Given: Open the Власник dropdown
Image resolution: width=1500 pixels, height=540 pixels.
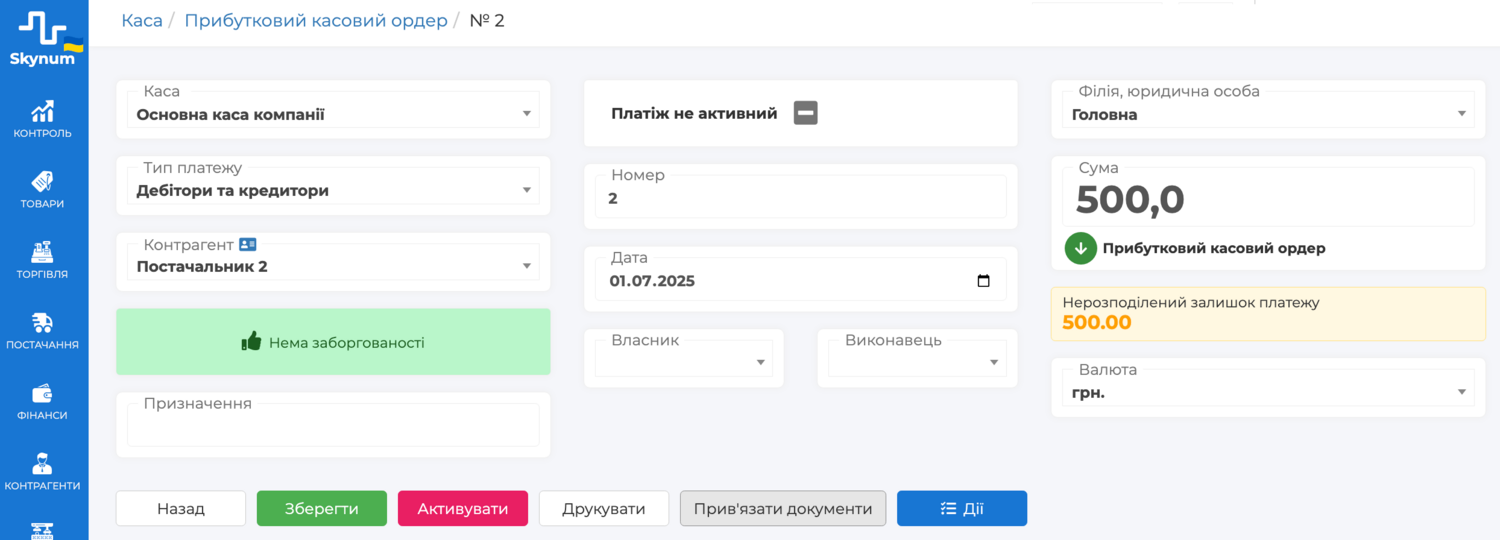Looking at the screenshot, I should click(x=684, y=361).
